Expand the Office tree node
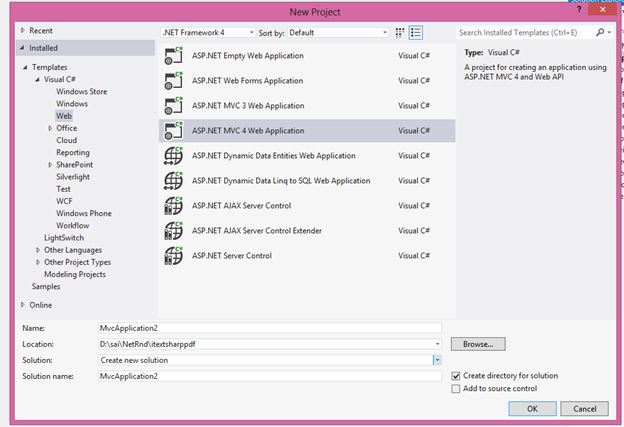The image size is (624, 427). click(x=50, y=128)
